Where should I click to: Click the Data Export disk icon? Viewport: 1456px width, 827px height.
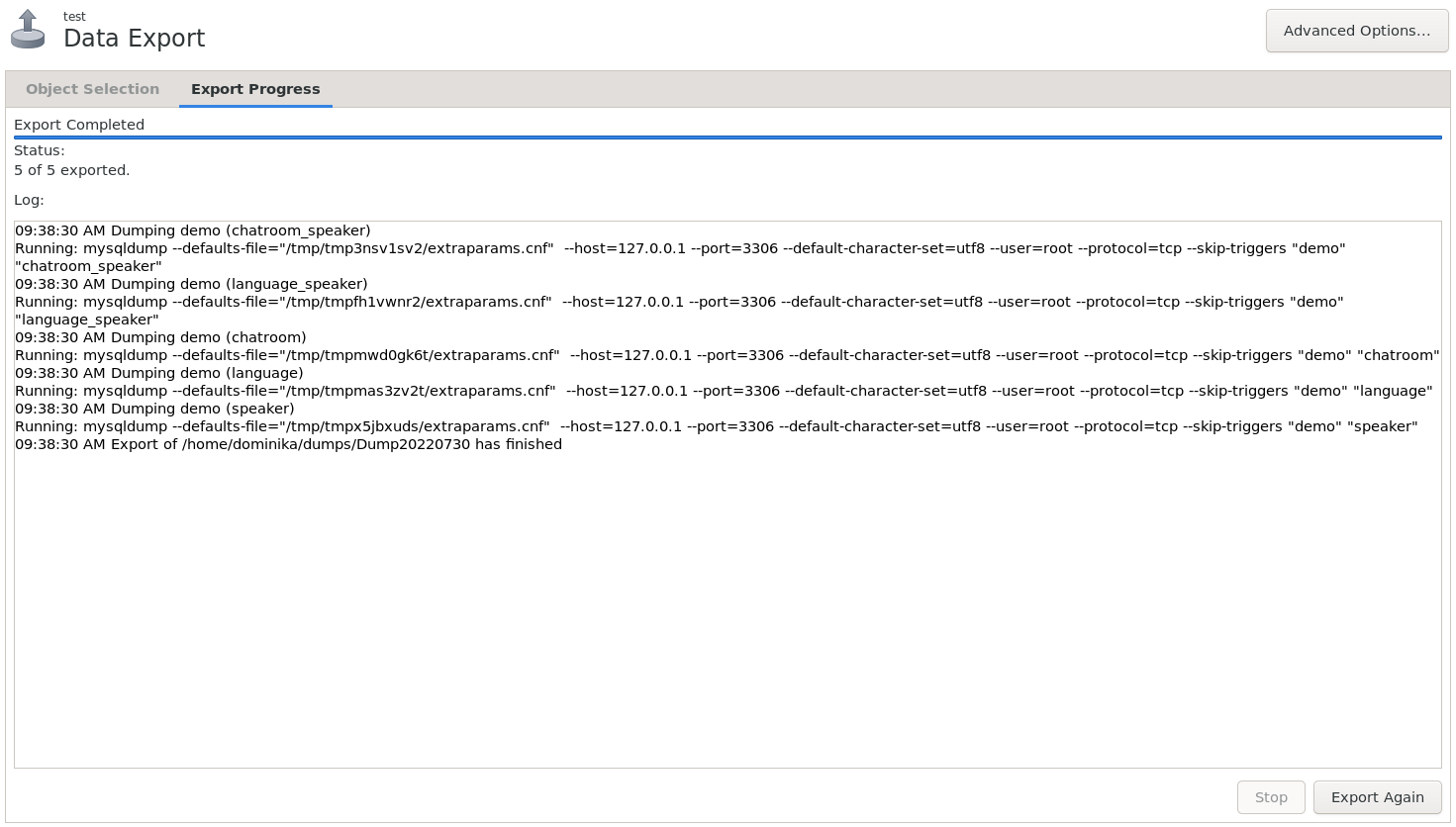(x=28, y=29)
